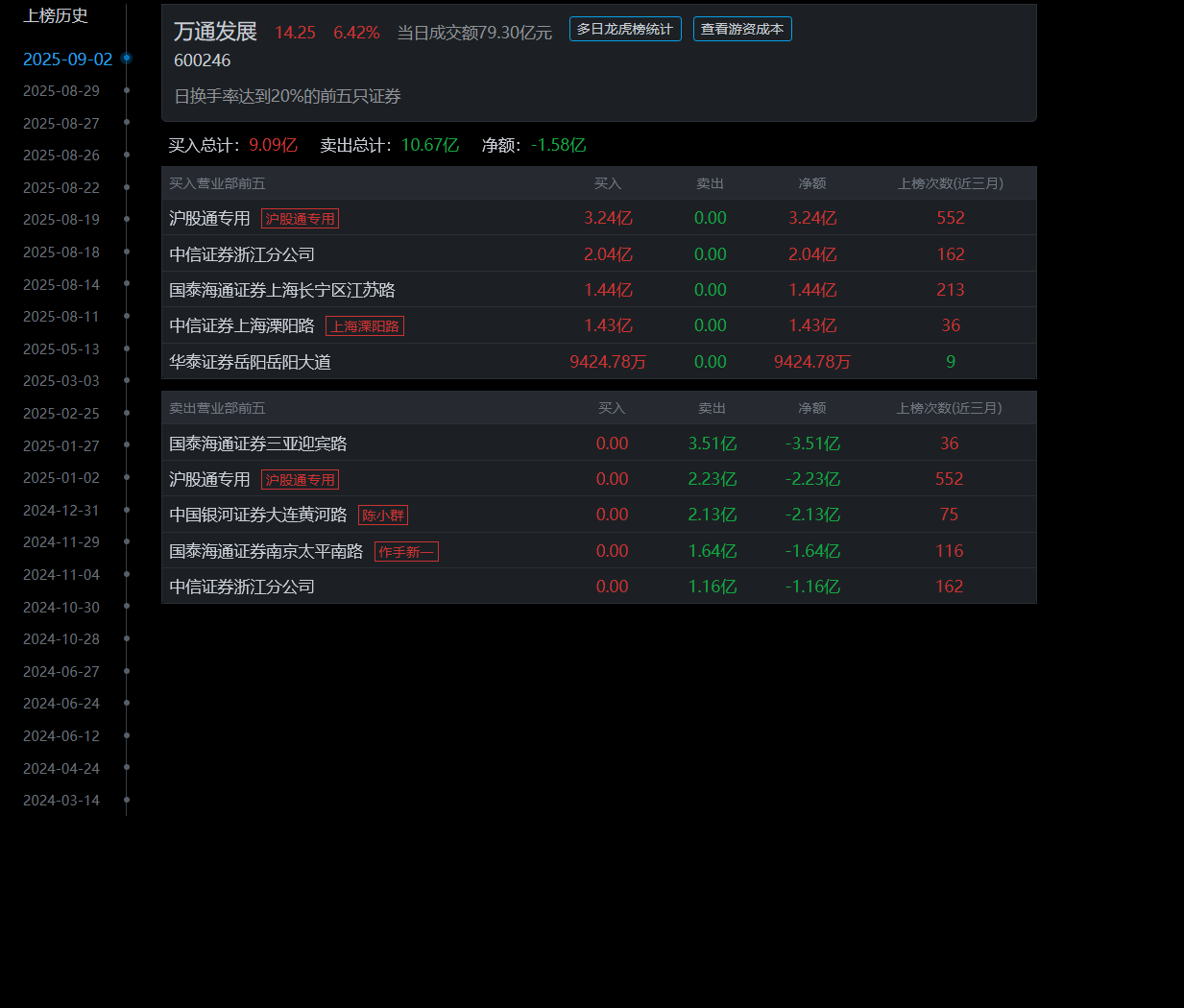The width and height of the screenshot is (1184, 1008).
Task: Select history date 2025-01-02
Action: (61, 478)
